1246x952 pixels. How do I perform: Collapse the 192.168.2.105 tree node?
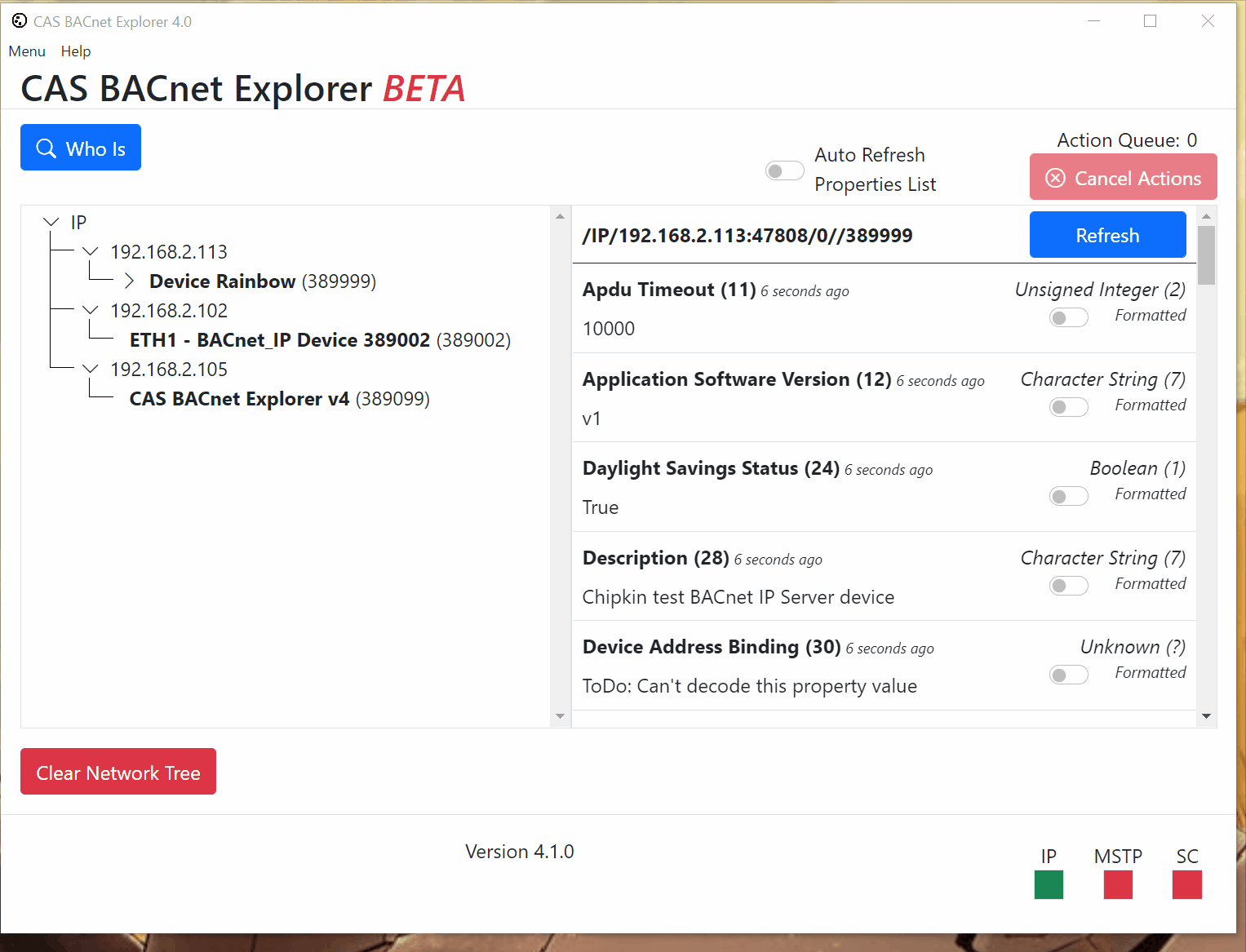tap(91, 369)
